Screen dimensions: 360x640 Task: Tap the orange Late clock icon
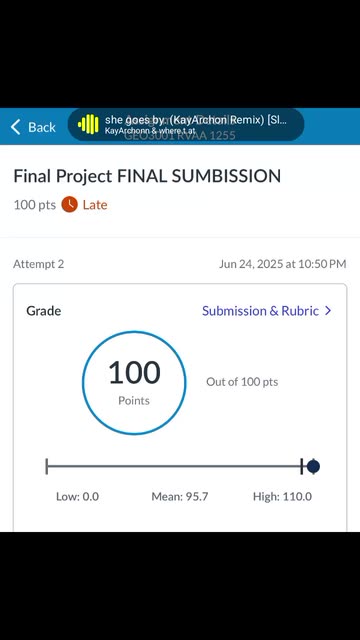point(69,204)
